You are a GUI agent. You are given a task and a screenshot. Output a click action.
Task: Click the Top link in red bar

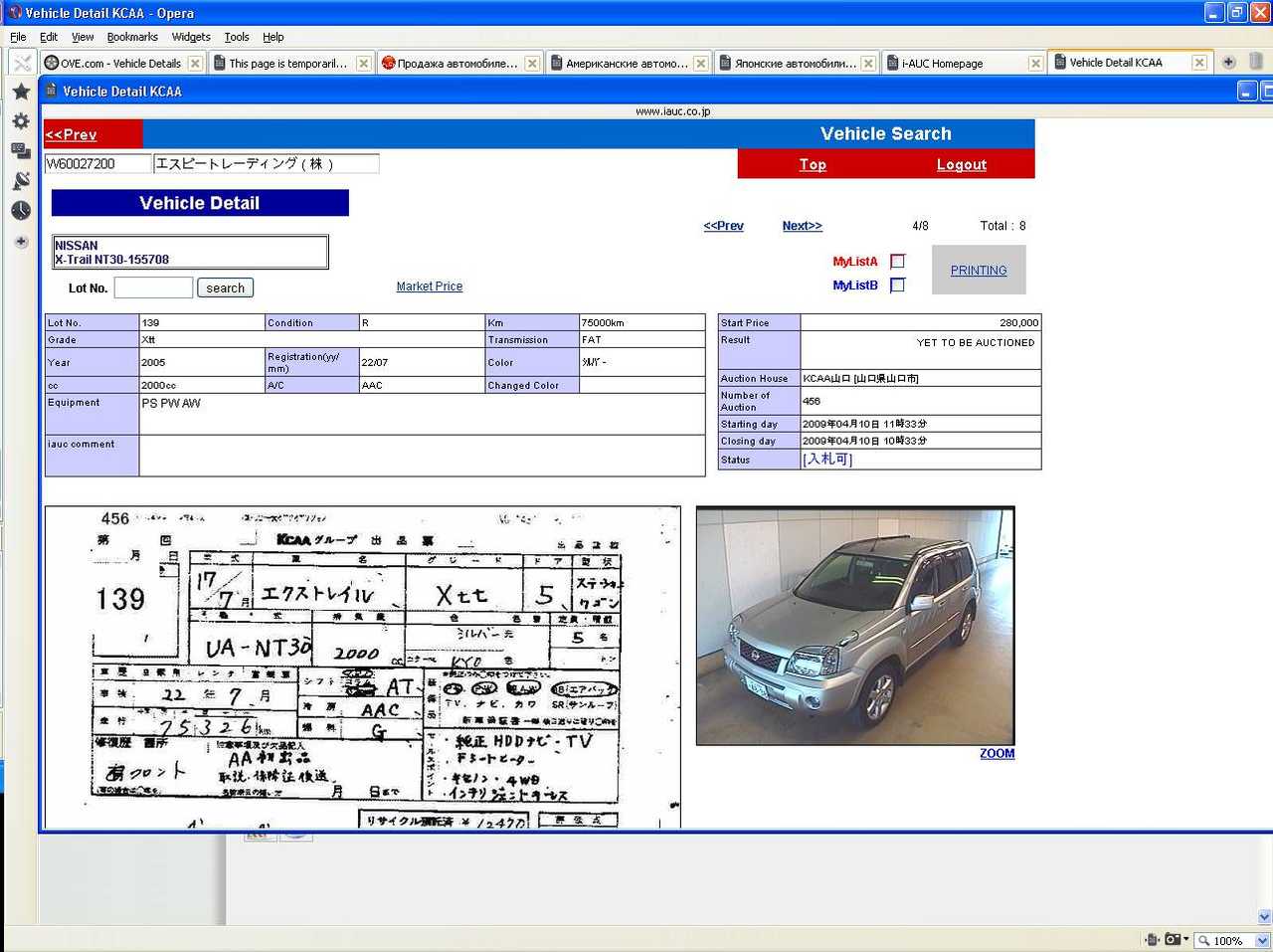click(x=813, y=164)
